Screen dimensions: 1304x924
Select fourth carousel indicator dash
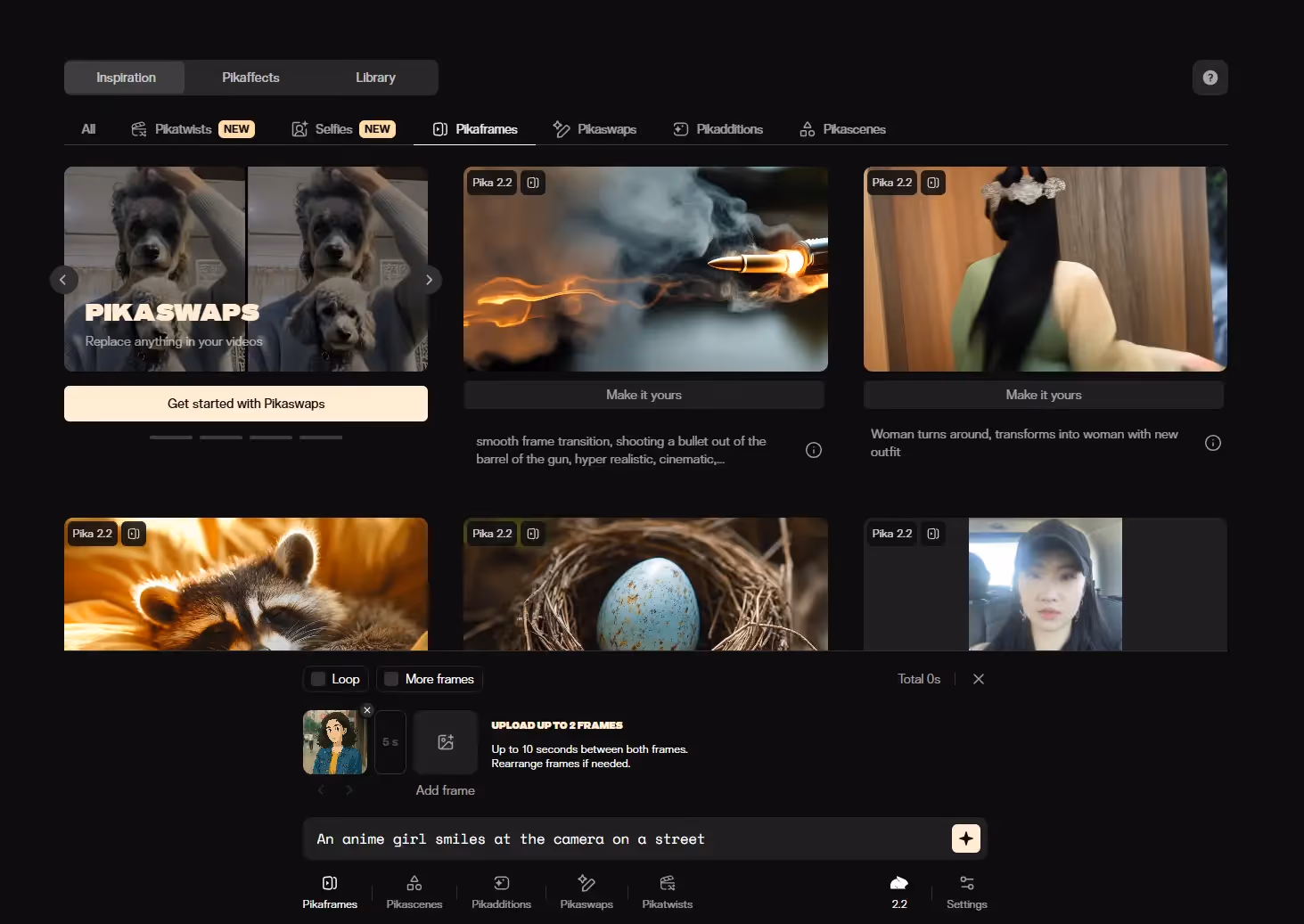point(321,437)
